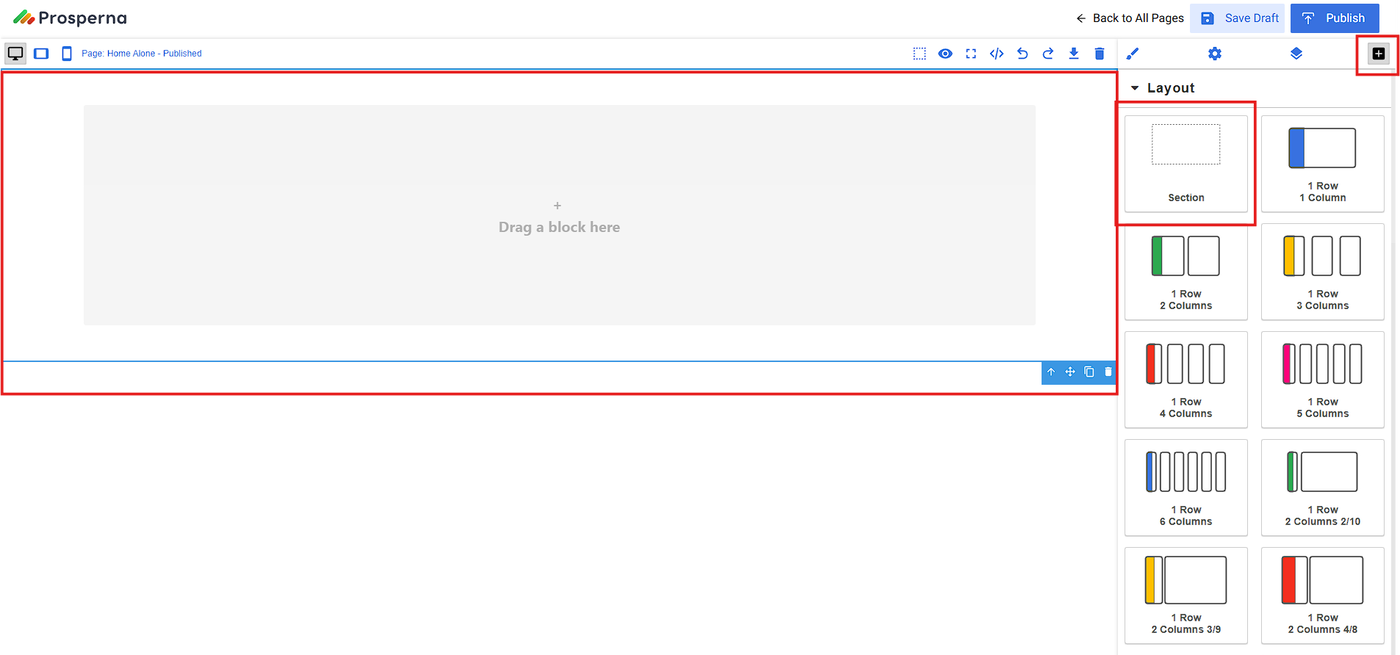This screenshot has width=1400, height=655.
Task: Toggle the eye preview icon
Action: click(x=945, y=54)
